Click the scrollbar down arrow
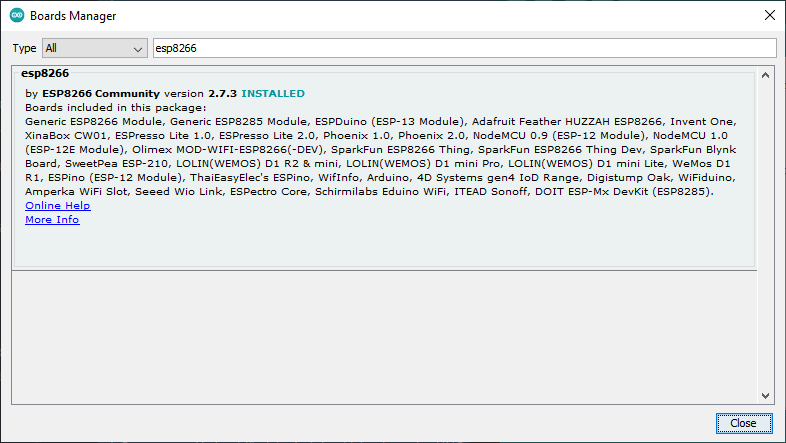786x443 pixels. pos(765,396)
